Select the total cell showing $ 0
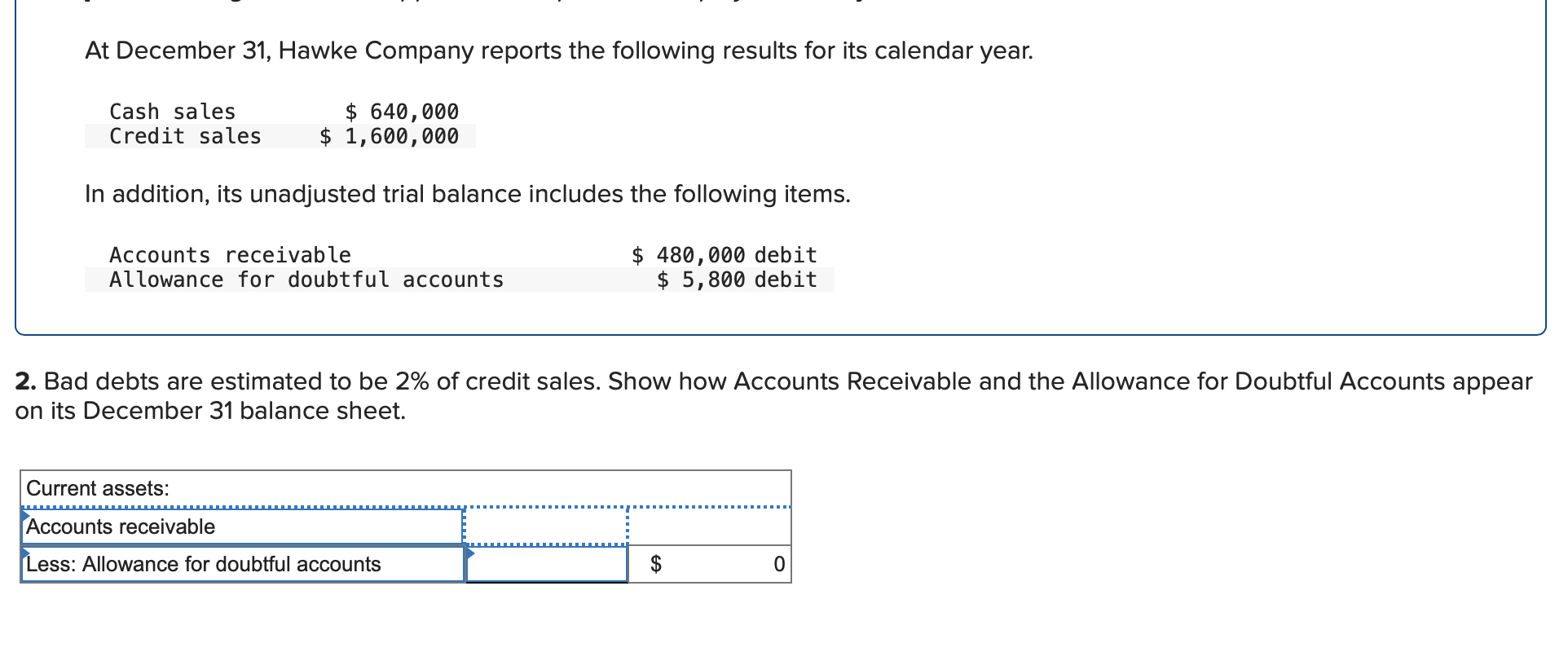 pos(710,564)
